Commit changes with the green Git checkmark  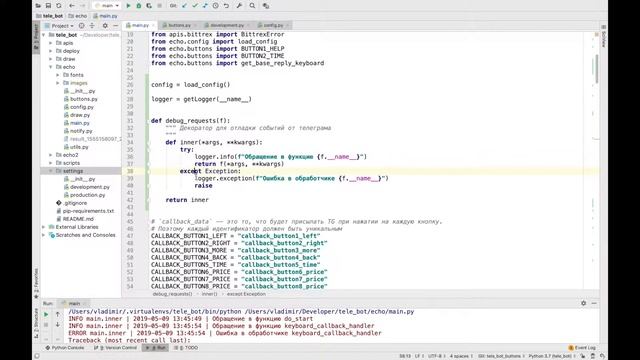(195, 6)
